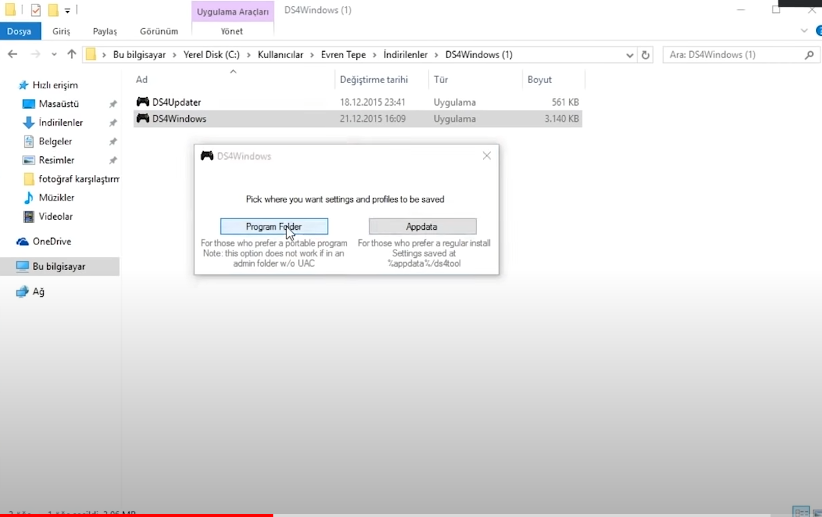Click the folder icon at title bar left

point(10,10)
